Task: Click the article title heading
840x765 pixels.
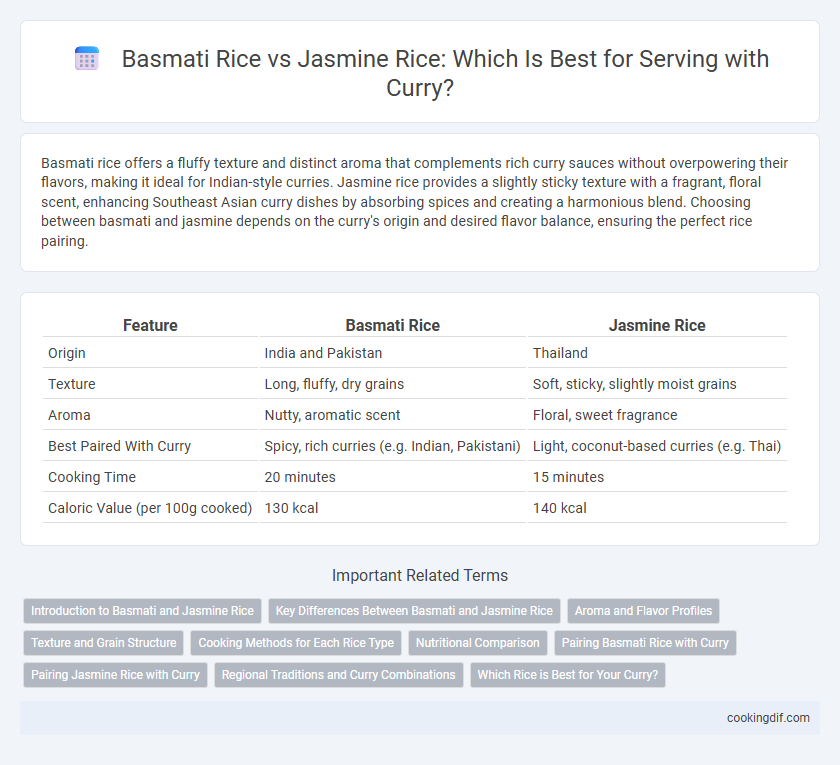Action: 445,72
